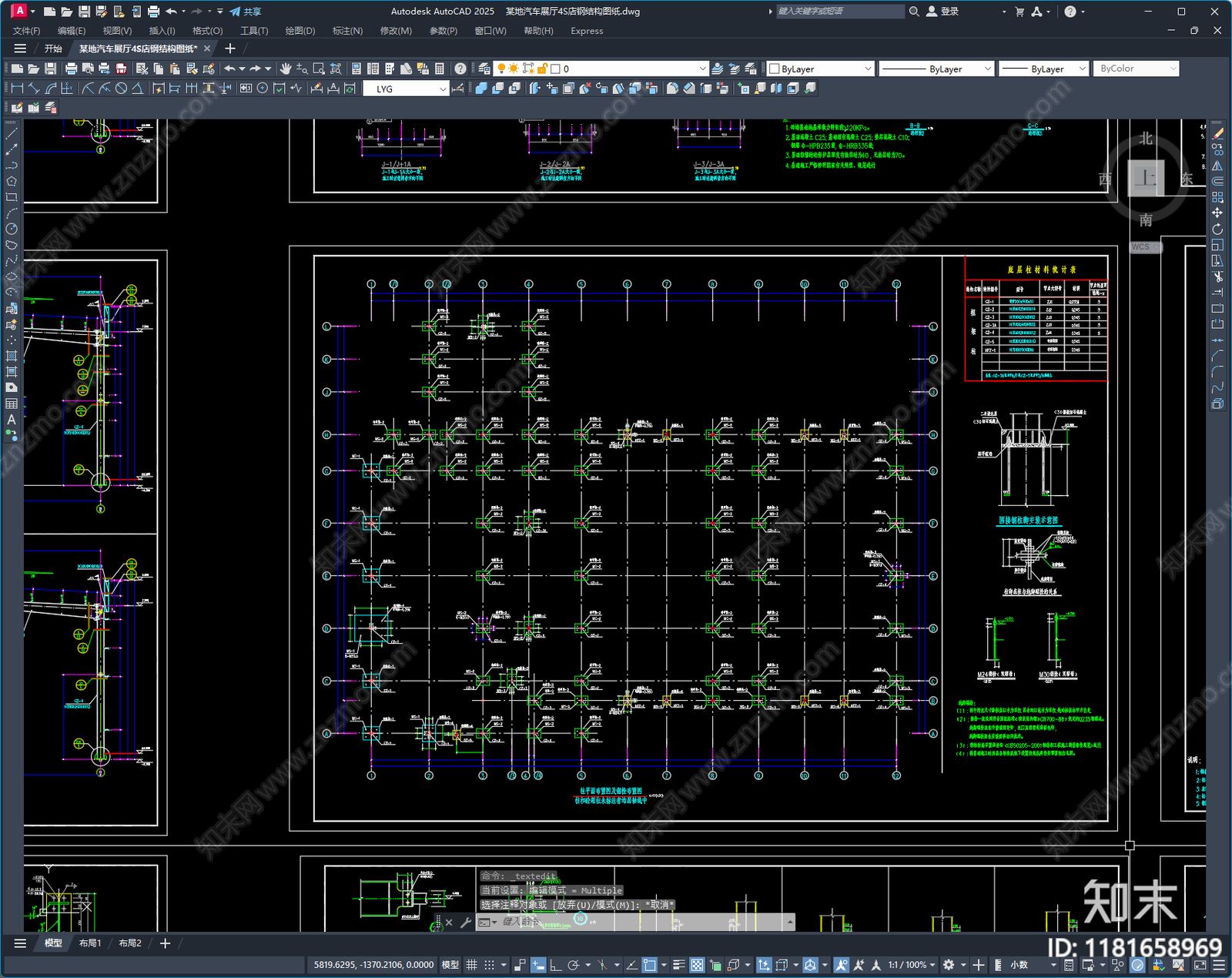Open the Layer Properties Manager icon
1232x978 pixels.
pos(484,69)
